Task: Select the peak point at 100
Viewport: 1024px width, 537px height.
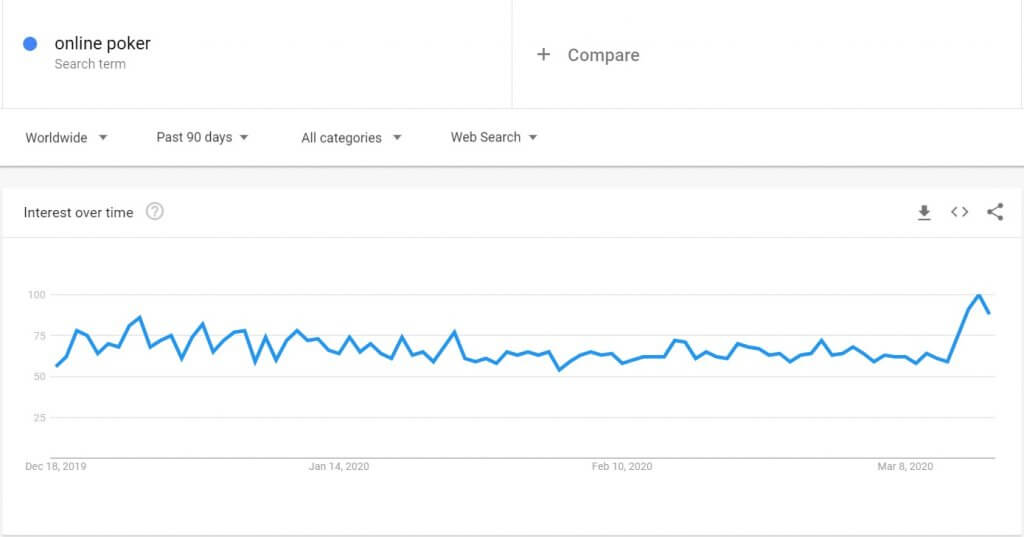Action: tap(979, 295)
